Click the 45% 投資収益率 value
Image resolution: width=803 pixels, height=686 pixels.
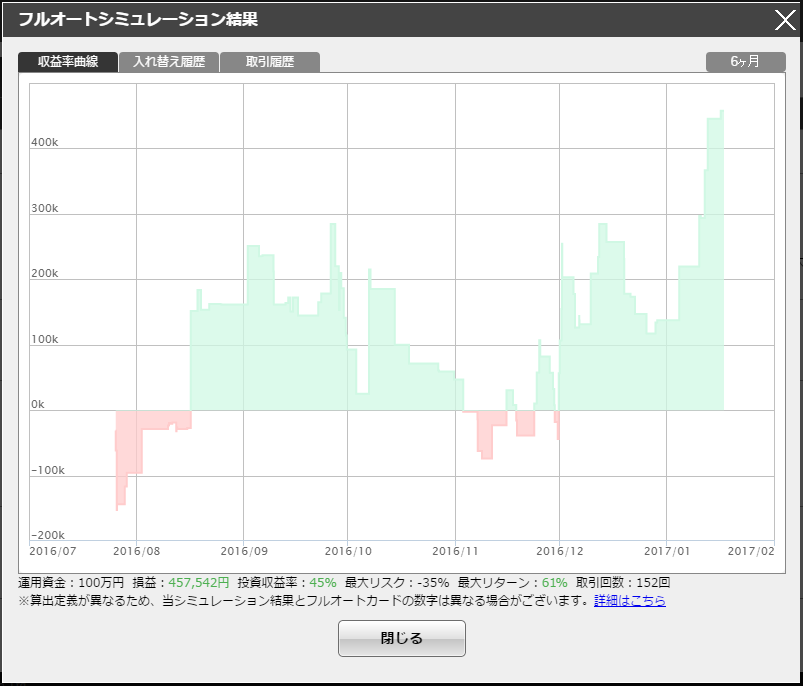(322, 582)
